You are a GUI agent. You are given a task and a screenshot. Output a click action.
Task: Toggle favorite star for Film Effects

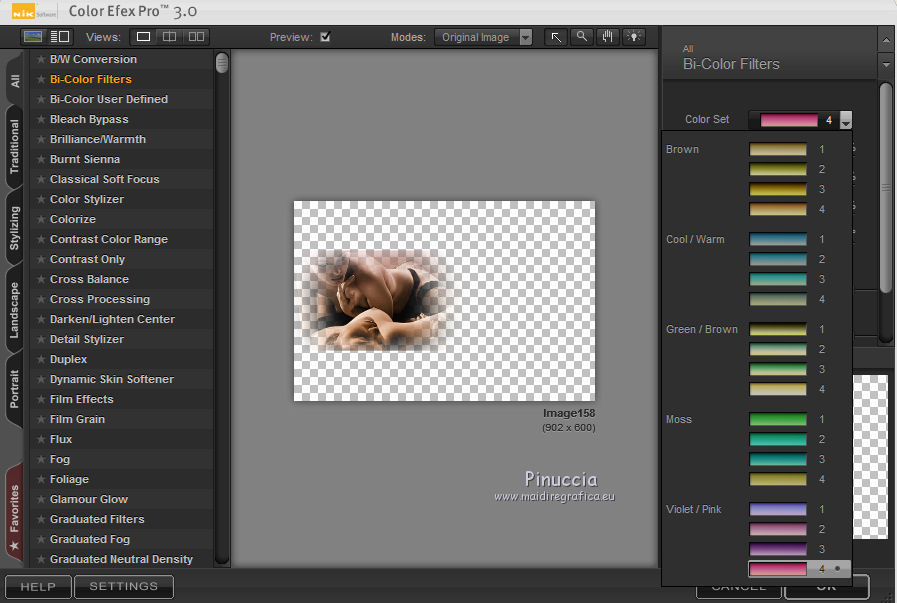point(41,399)
